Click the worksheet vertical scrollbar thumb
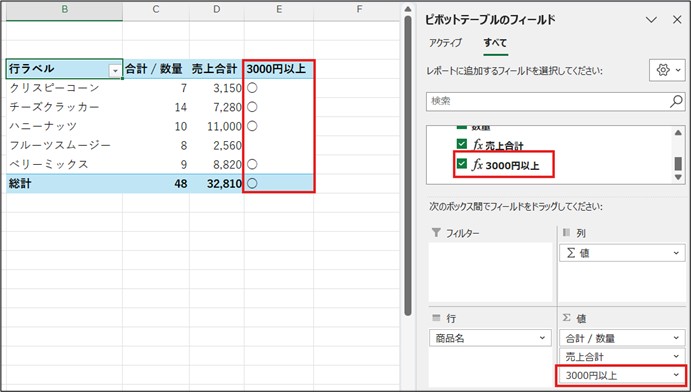Viewport: 691px width, 392px height. [x=408, y=165]
